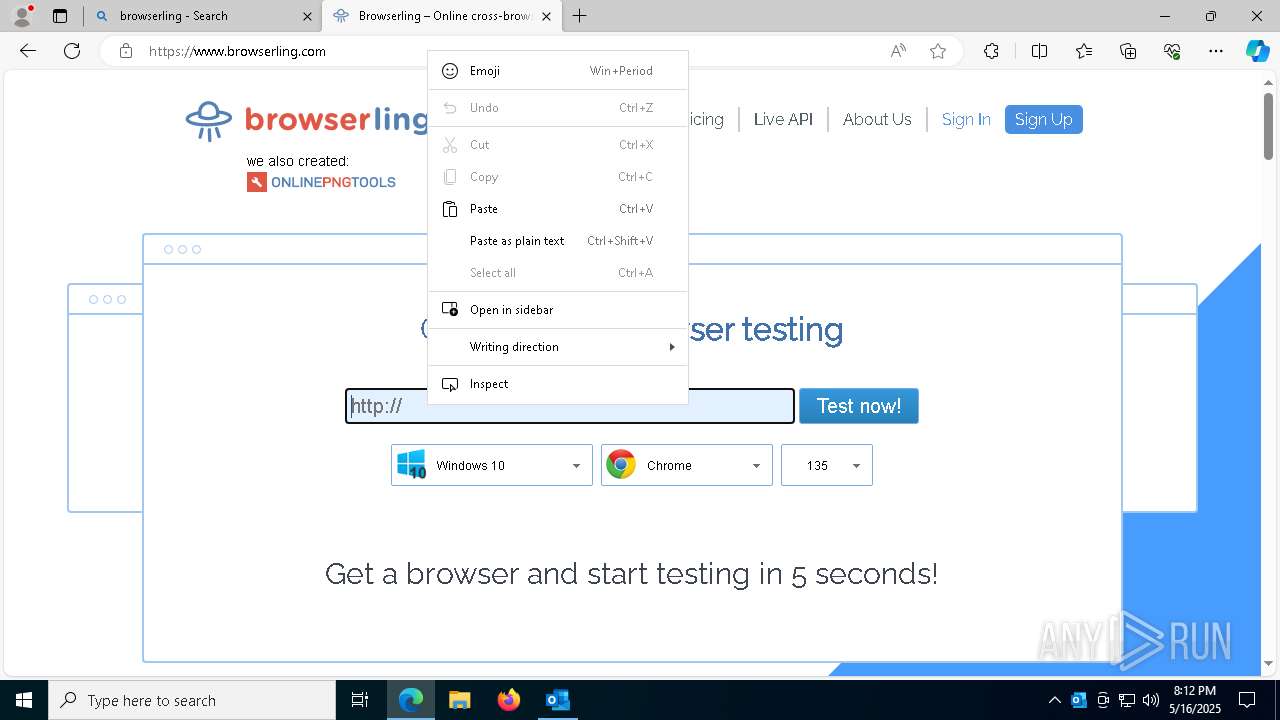Add page to favorites star icon
The image size is (1280, 720).
coord(938,51)
